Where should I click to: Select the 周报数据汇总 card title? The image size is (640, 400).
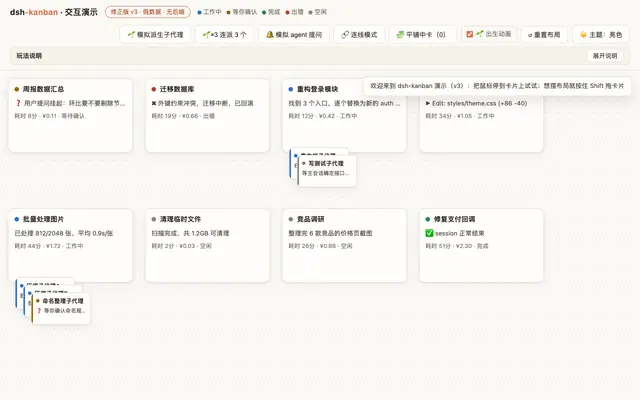pos(43,89)
